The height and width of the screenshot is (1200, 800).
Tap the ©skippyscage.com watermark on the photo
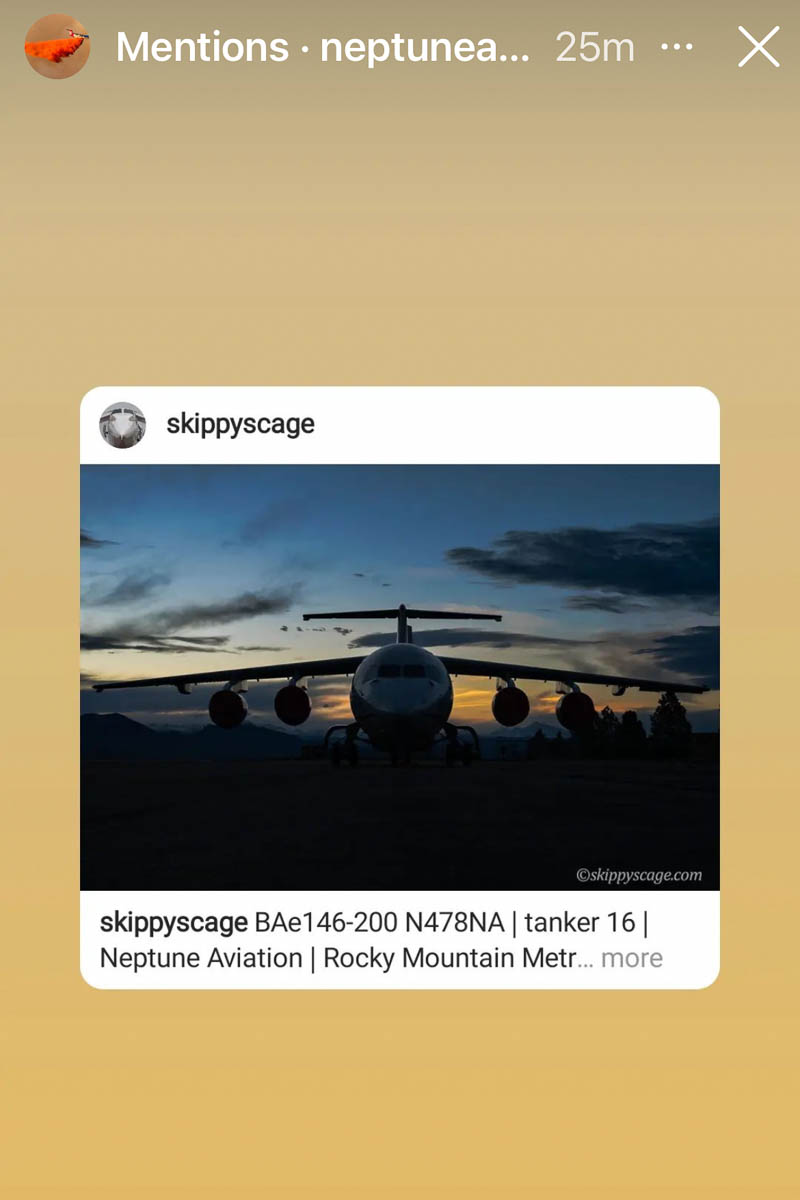(x=639, y=875)
